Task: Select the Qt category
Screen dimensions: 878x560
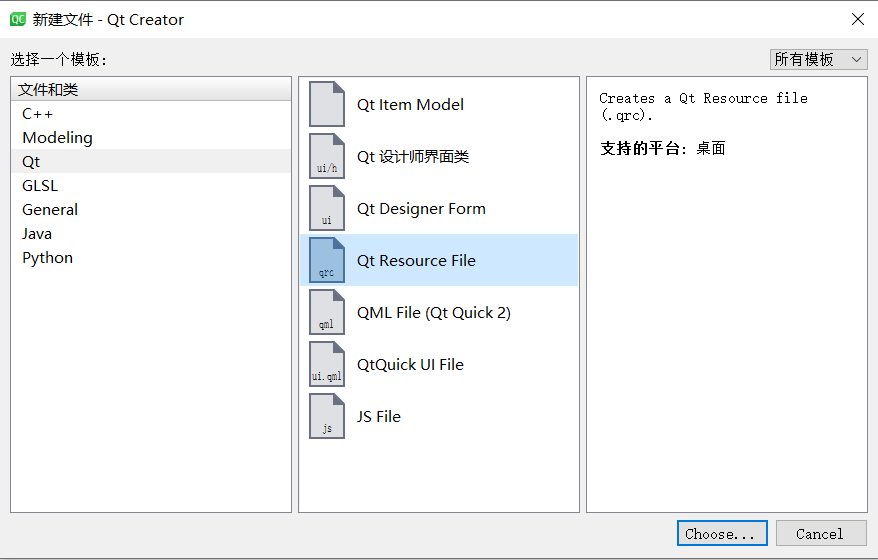Action: tap(151, 162)
